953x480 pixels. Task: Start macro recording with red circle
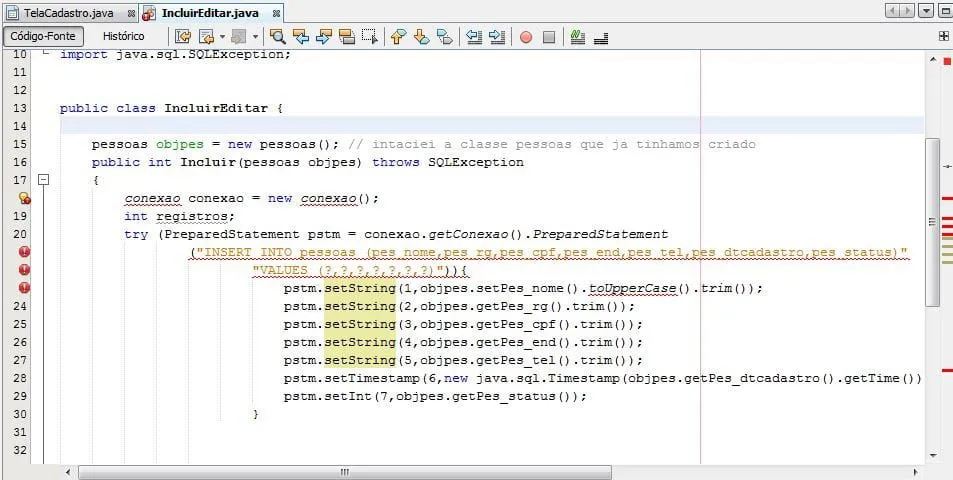pyautogui.click(x=526, y=37)
